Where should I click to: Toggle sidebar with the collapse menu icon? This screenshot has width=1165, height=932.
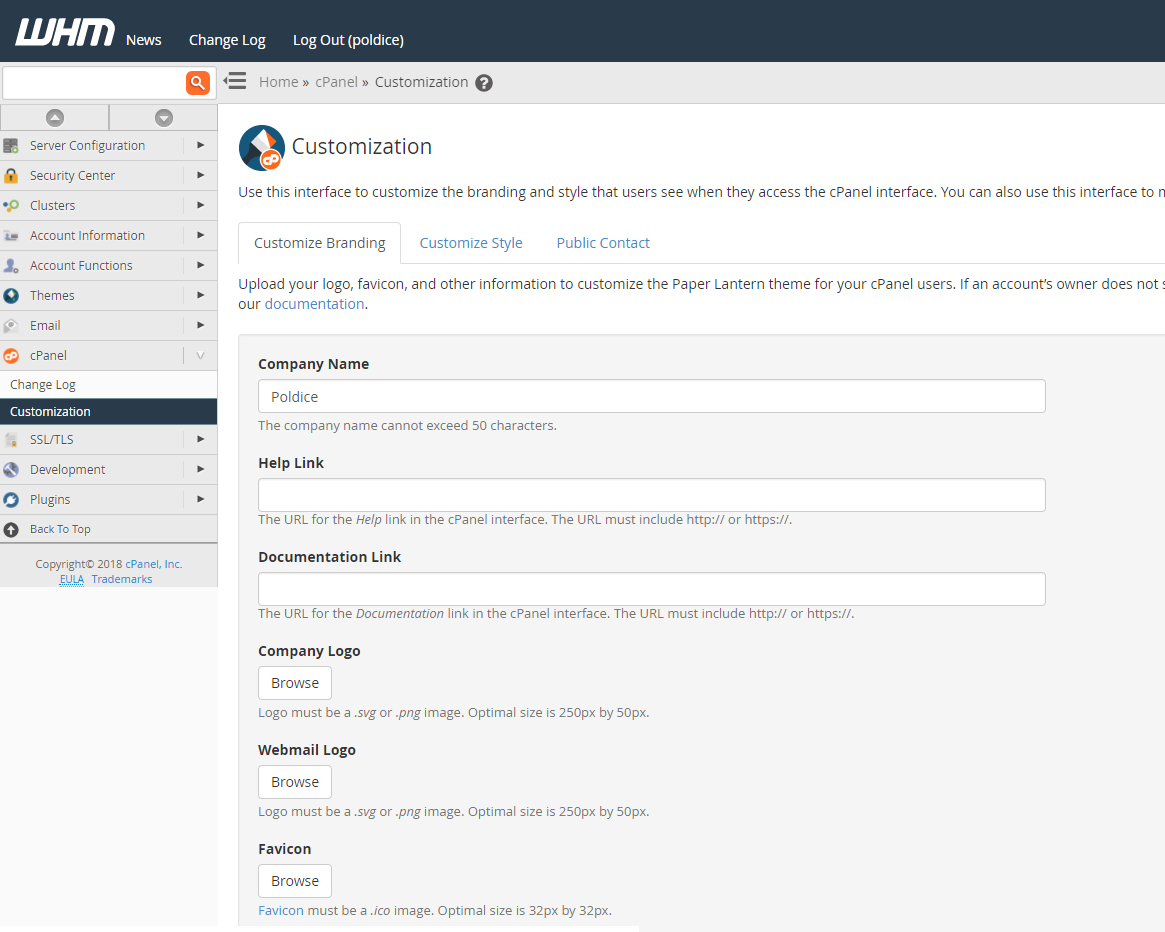235,81
